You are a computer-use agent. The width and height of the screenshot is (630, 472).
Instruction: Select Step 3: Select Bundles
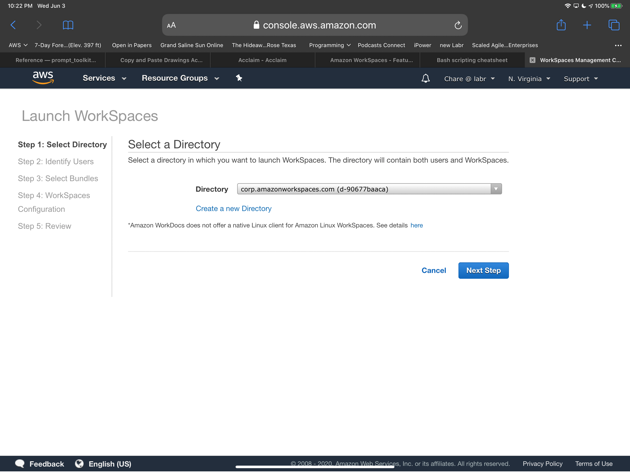(x=58, y=178)
